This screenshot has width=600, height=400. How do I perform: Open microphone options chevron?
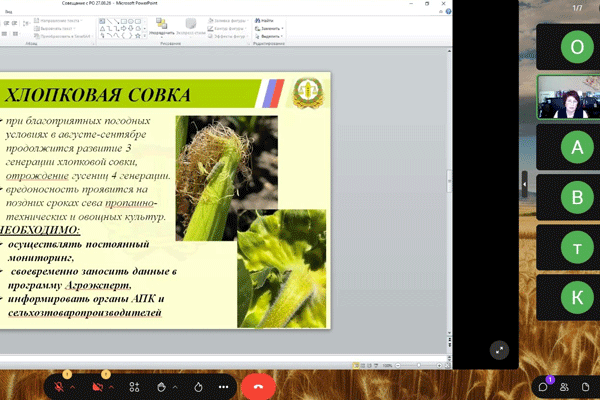tap(72, 387)
